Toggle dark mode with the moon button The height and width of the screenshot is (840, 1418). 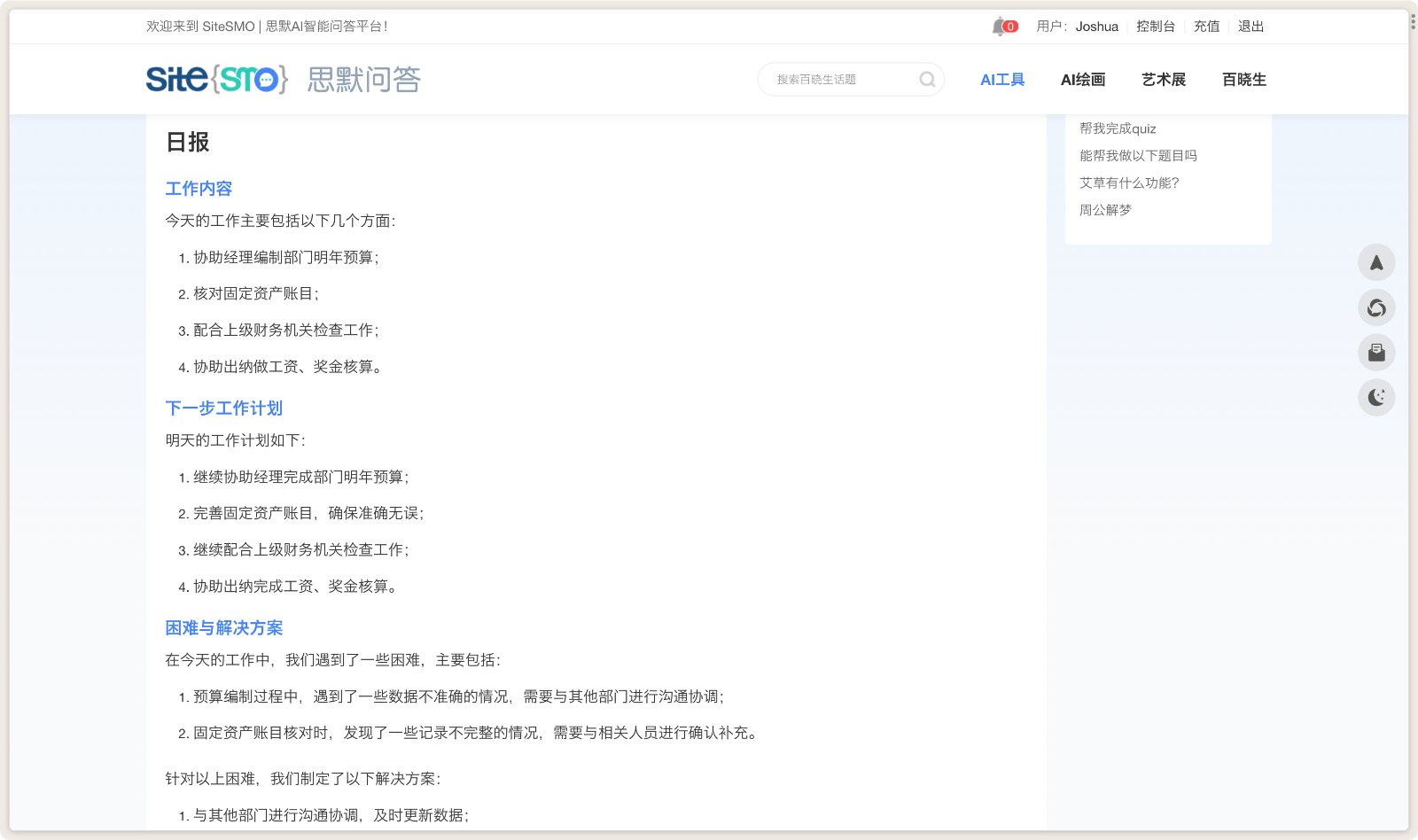click(x=1376, y=397)
